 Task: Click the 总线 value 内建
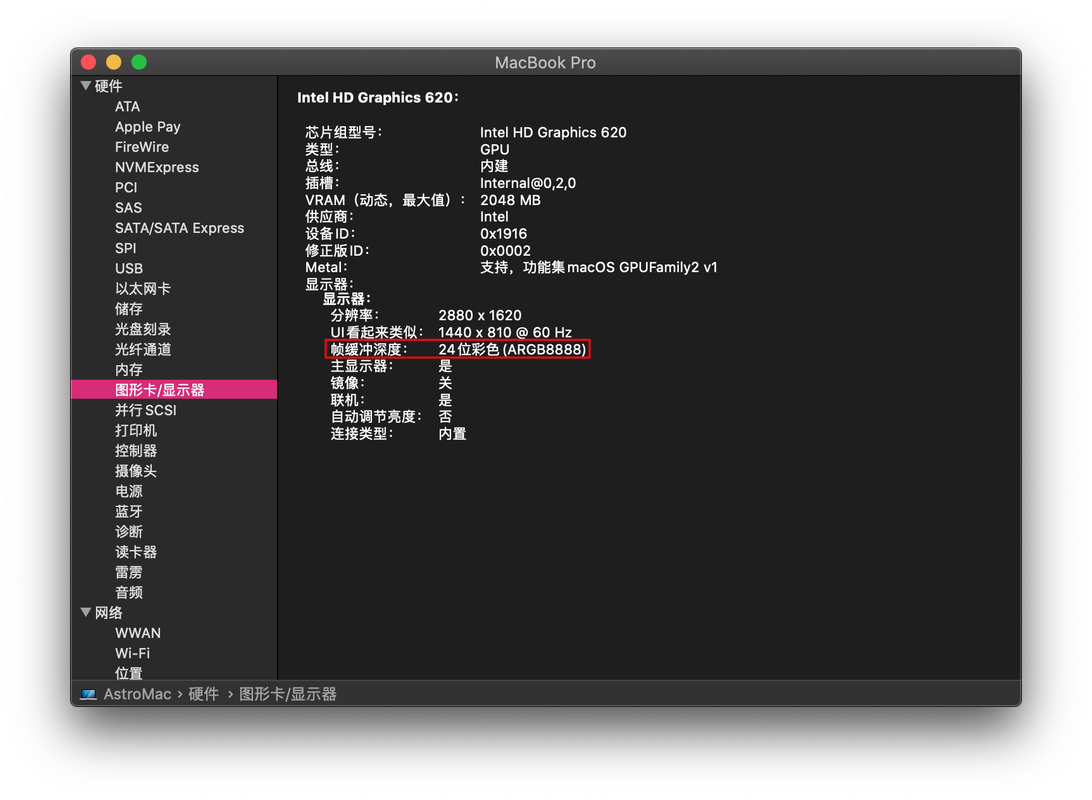click(x=494, y=166)
